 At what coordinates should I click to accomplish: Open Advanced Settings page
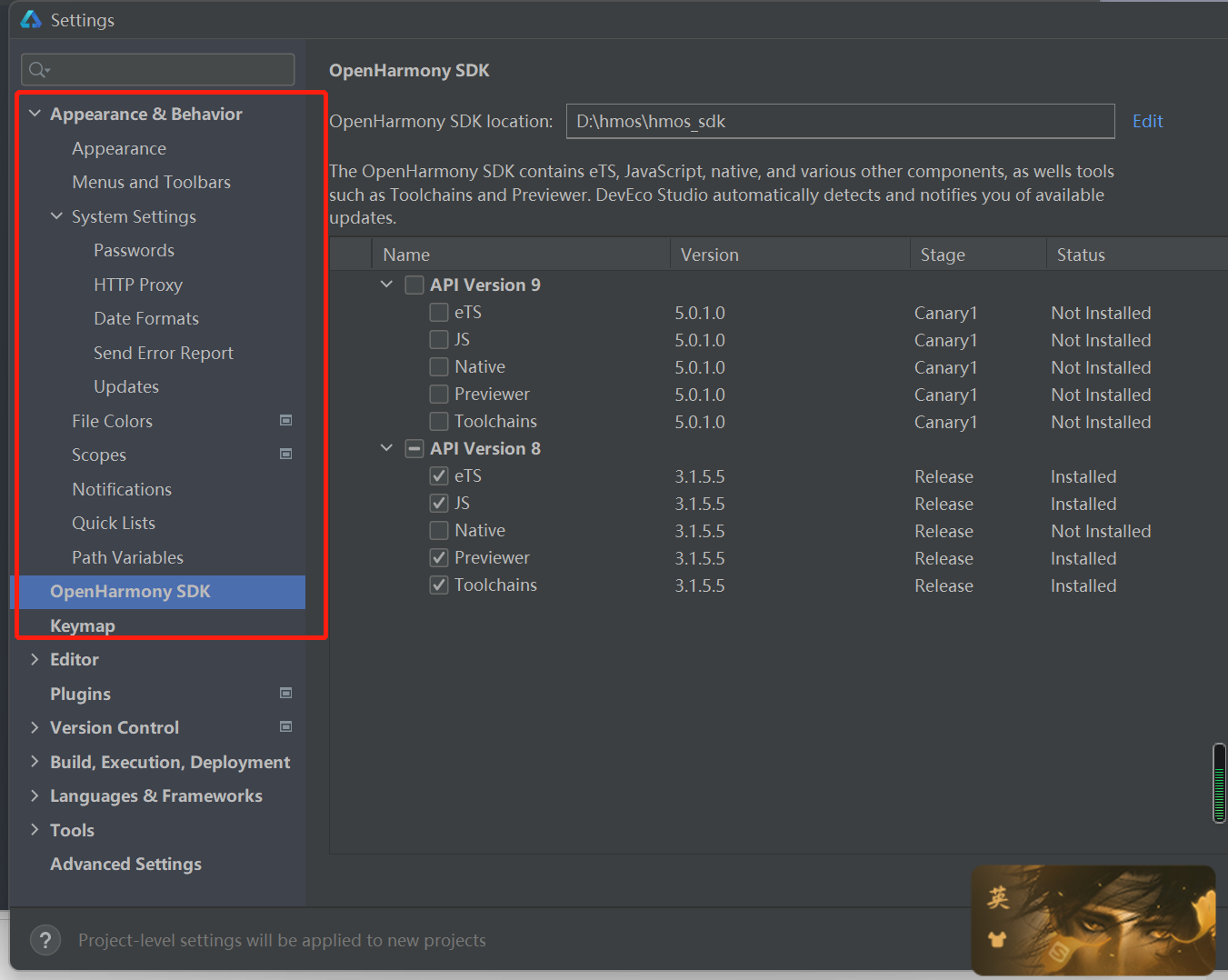pos(125,864)
